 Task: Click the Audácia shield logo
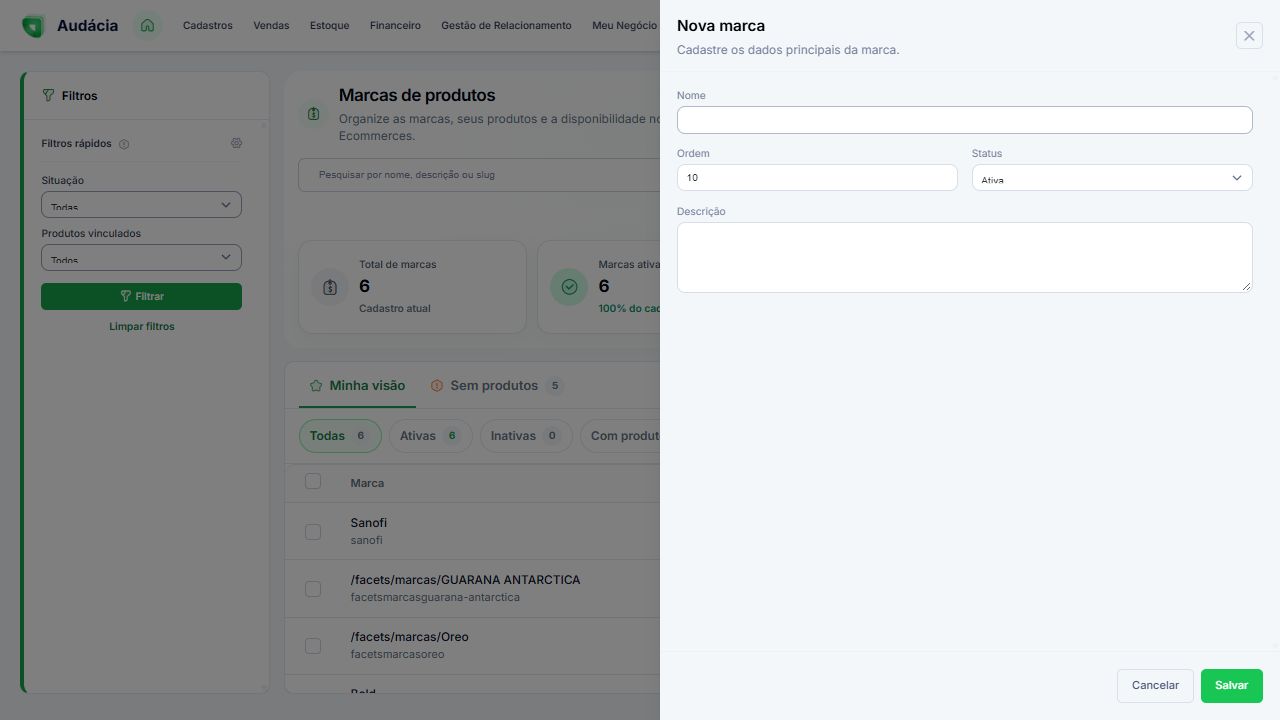[33, 26]
